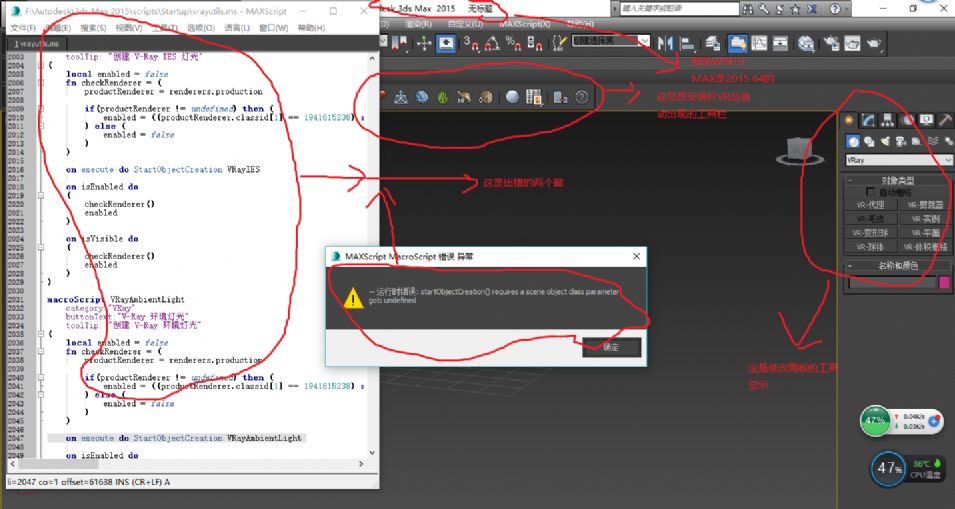This screenshot has height=509, width=955.
Task: Open 语言(L) menu in MAXScript editor
Action: pyautogui.click(x=237, y=28)
